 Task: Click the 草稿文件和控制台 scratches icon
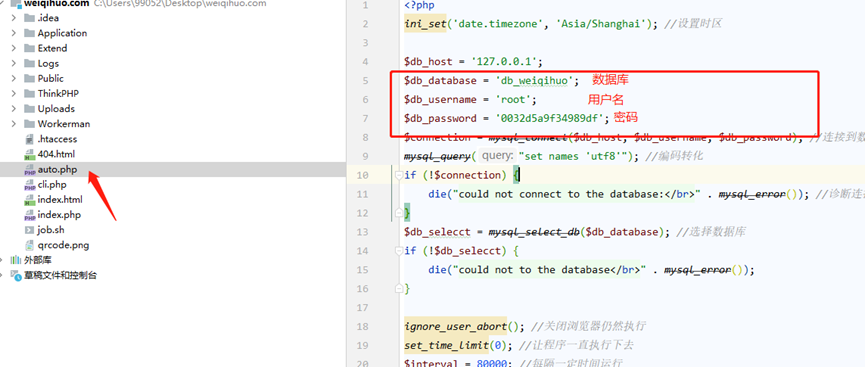point(16,275)
